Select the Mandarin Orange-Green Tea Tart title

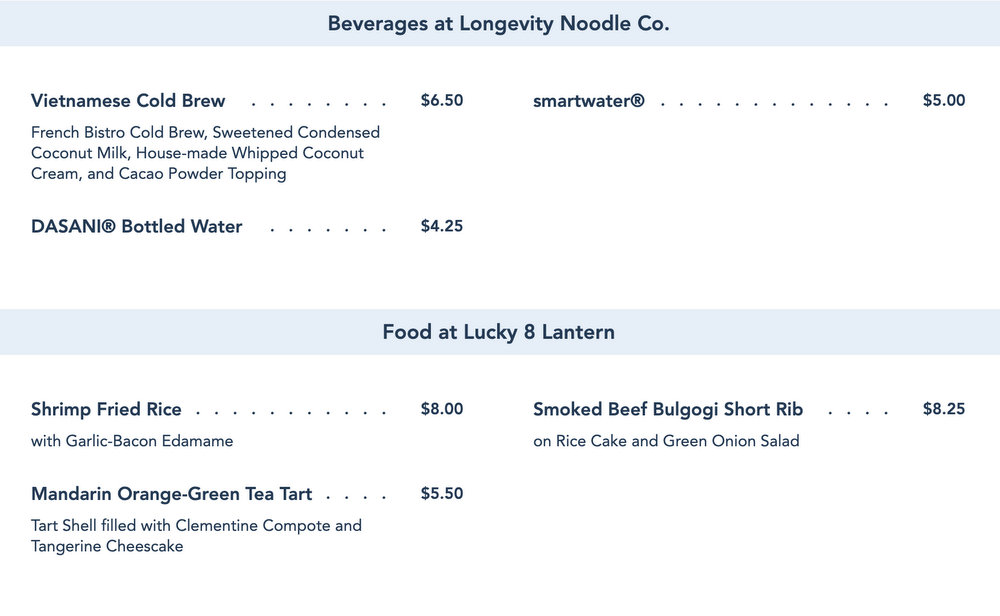coord(172,494)
